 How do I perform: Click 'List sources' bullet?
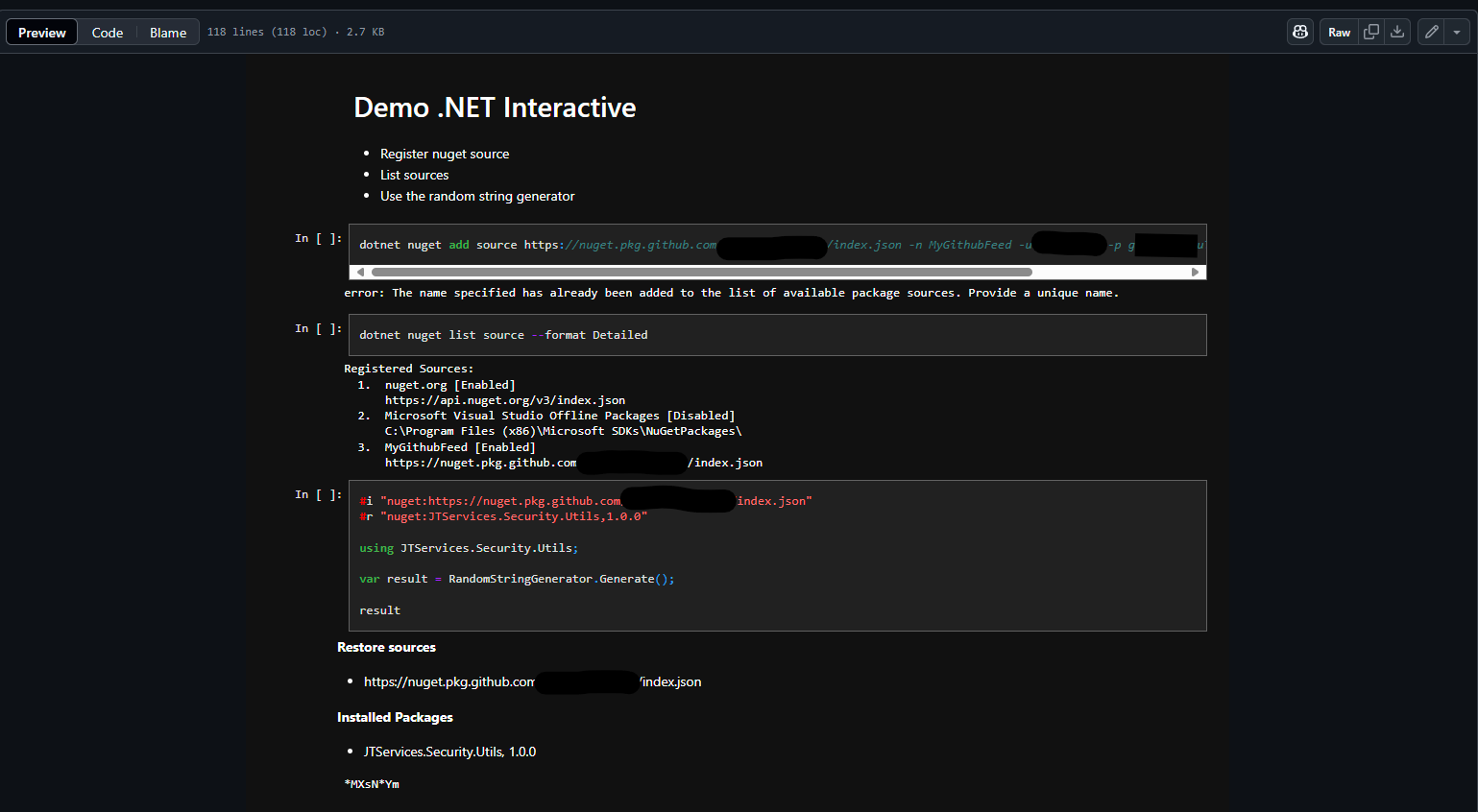point(414,175)
